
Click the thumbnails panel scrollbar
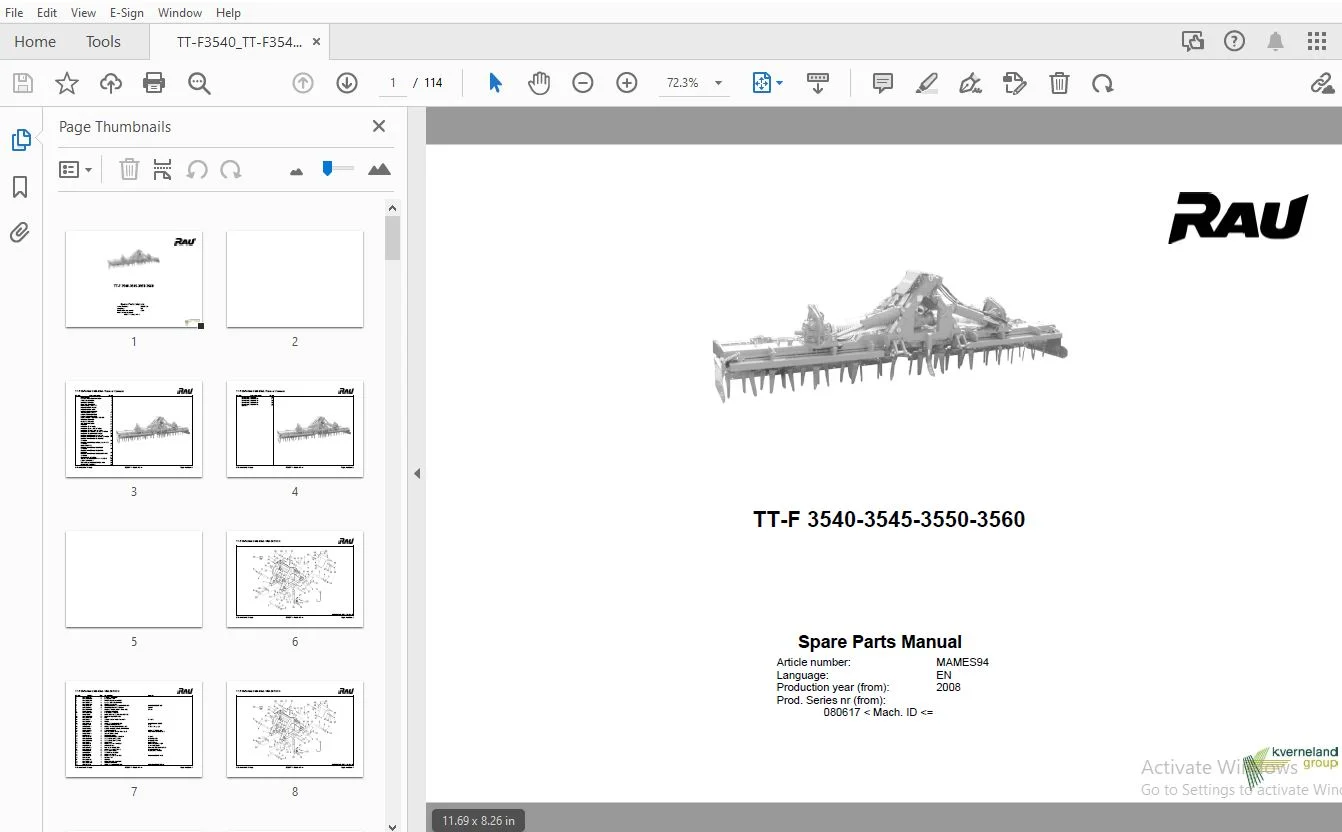(x=393, y=238)
